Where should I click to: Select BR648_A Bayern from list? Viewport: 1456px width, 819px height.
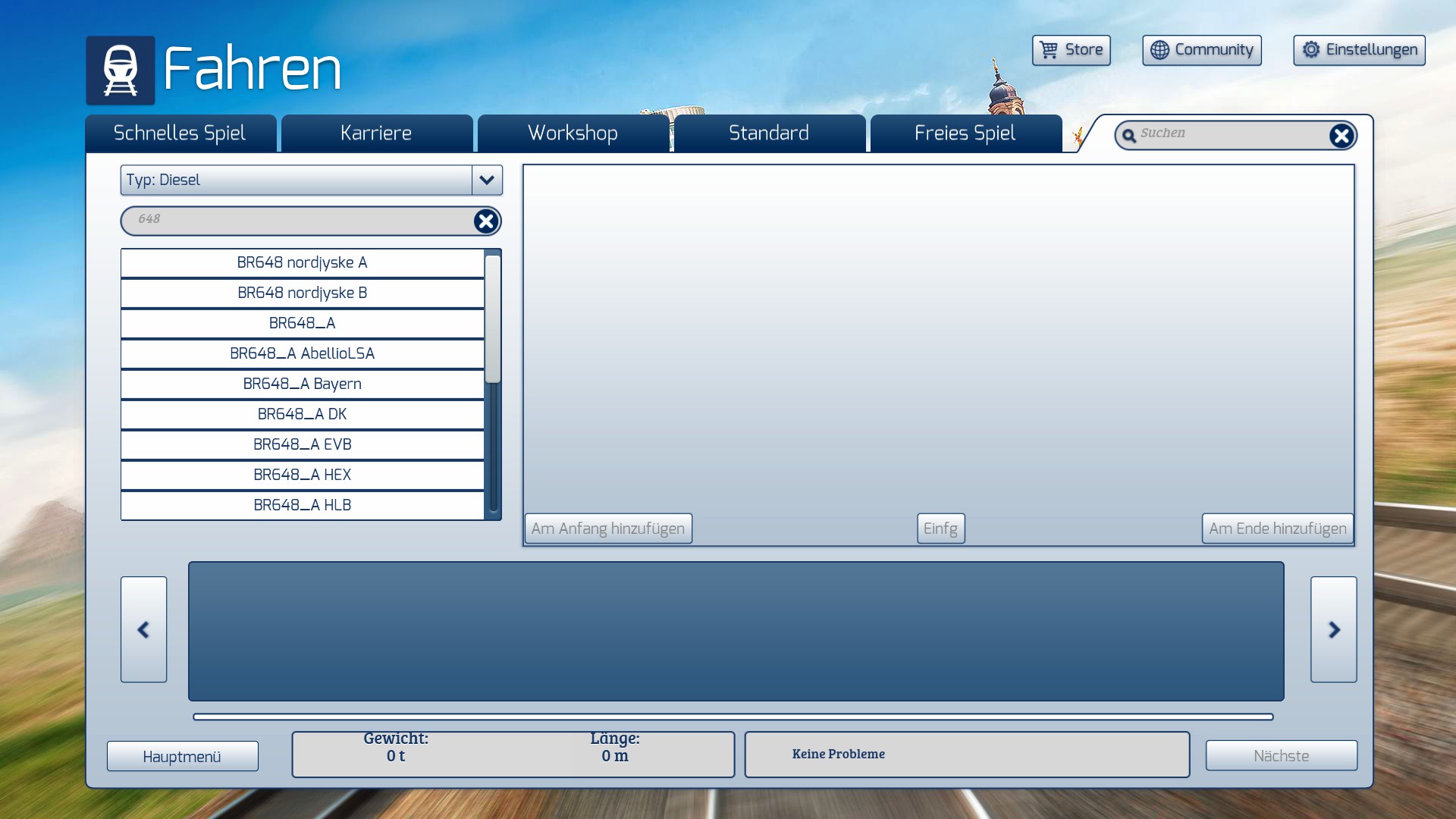(x=302, y=384)
